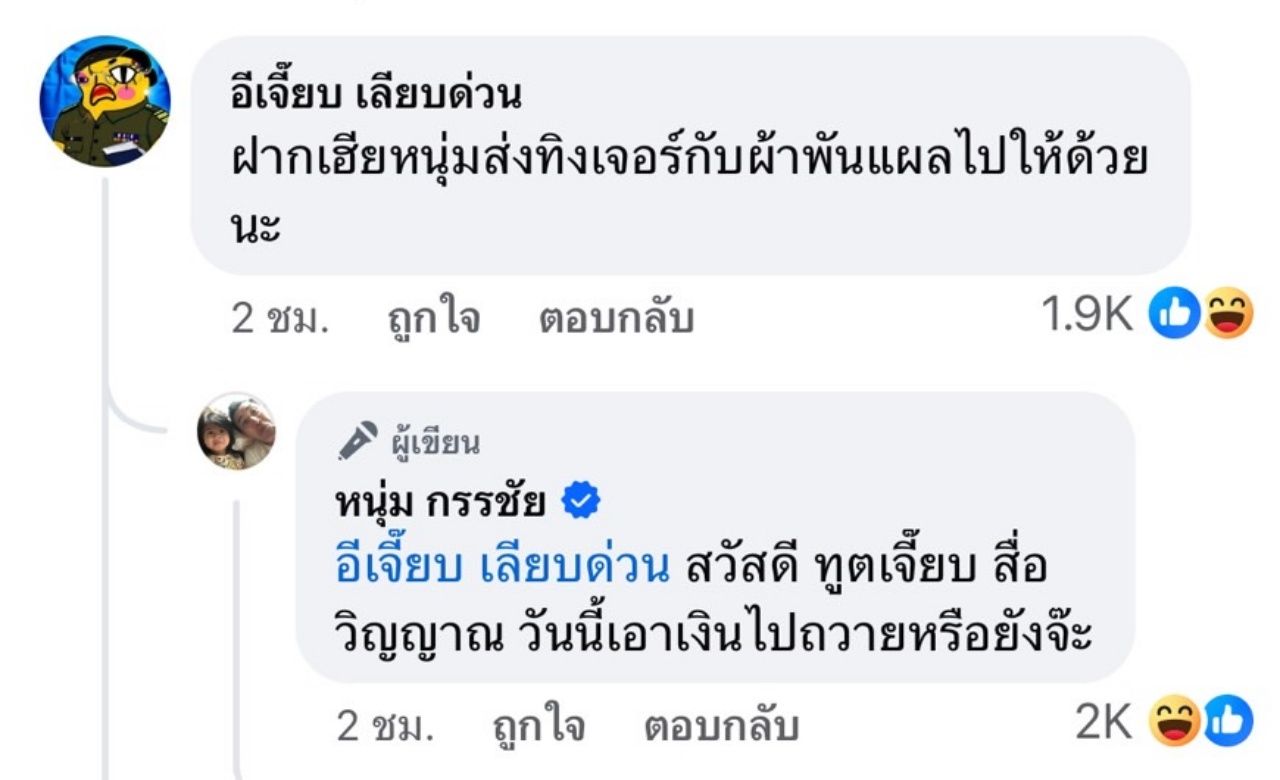Click the yellow cartoon avatar of the top commenter
Viewport: 1280px width, 780px height.
pos(105,101)
